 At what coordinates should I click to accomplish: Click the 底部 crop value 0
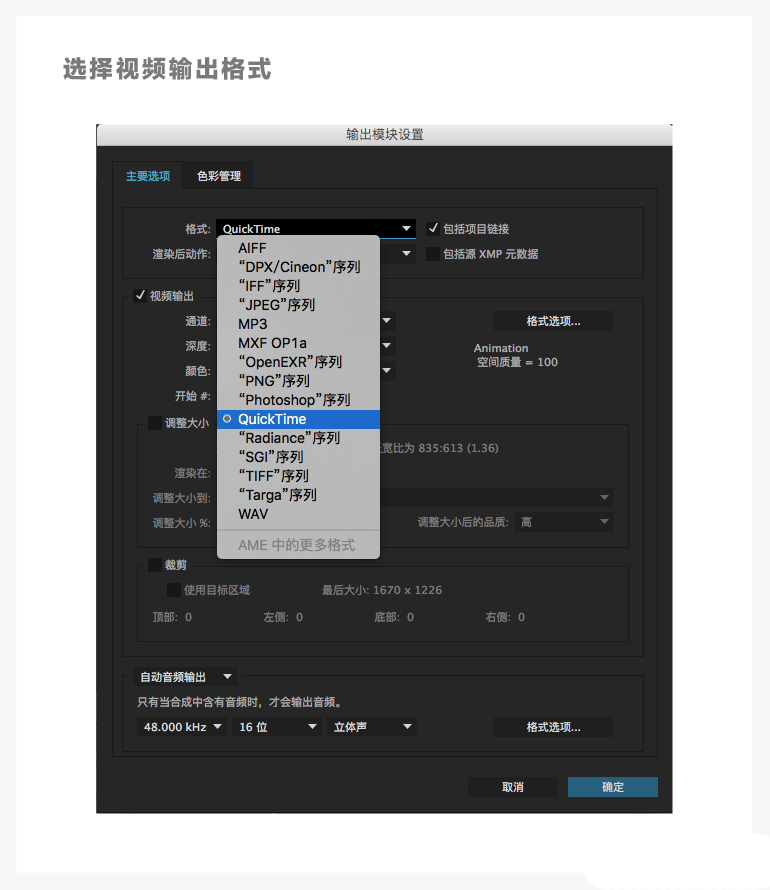410,617
